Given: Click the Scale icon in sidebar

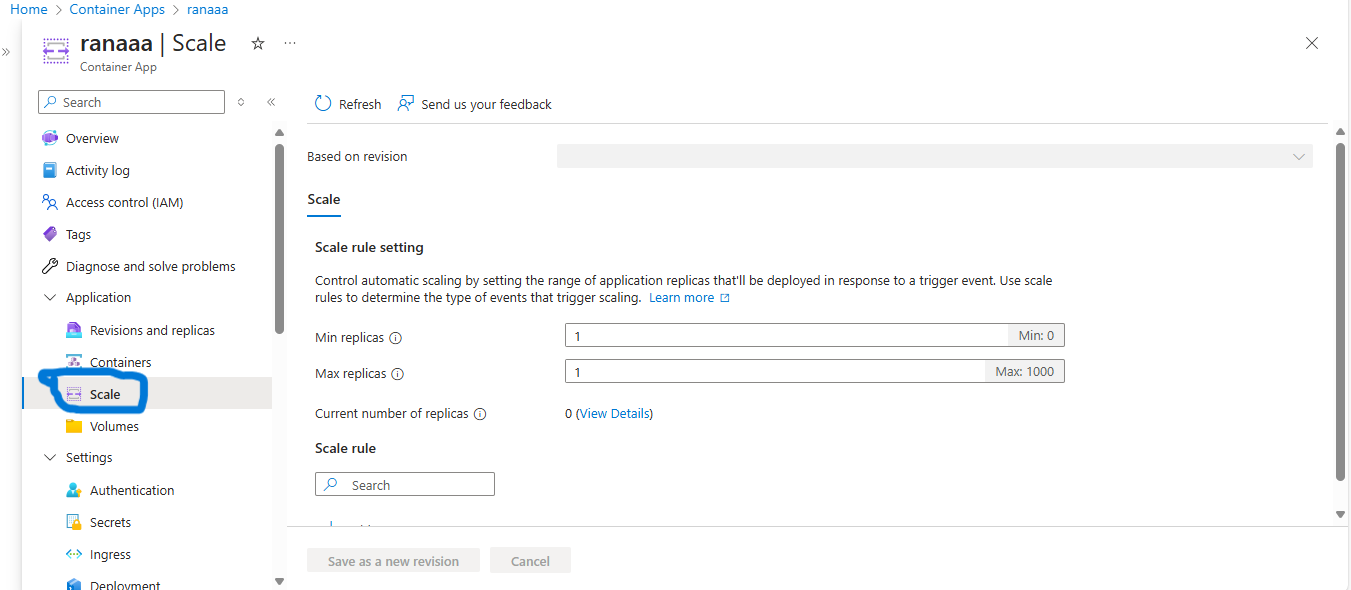Looking at the screenshot, I should tap(74, 394).
